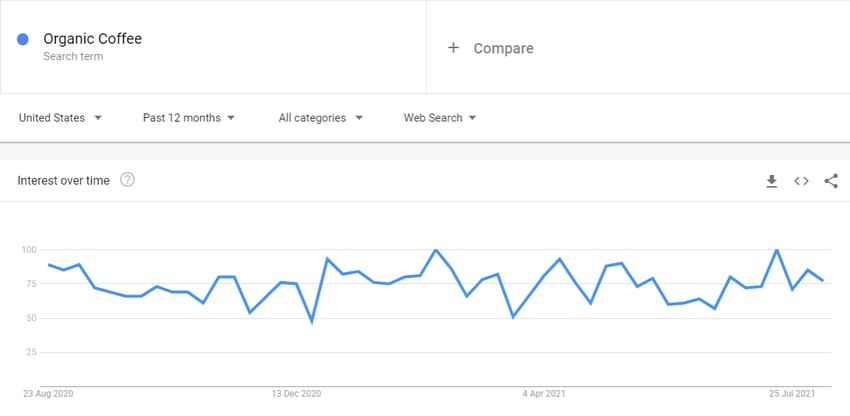Download the Interest over time data as CSV

tap(771, 181)
